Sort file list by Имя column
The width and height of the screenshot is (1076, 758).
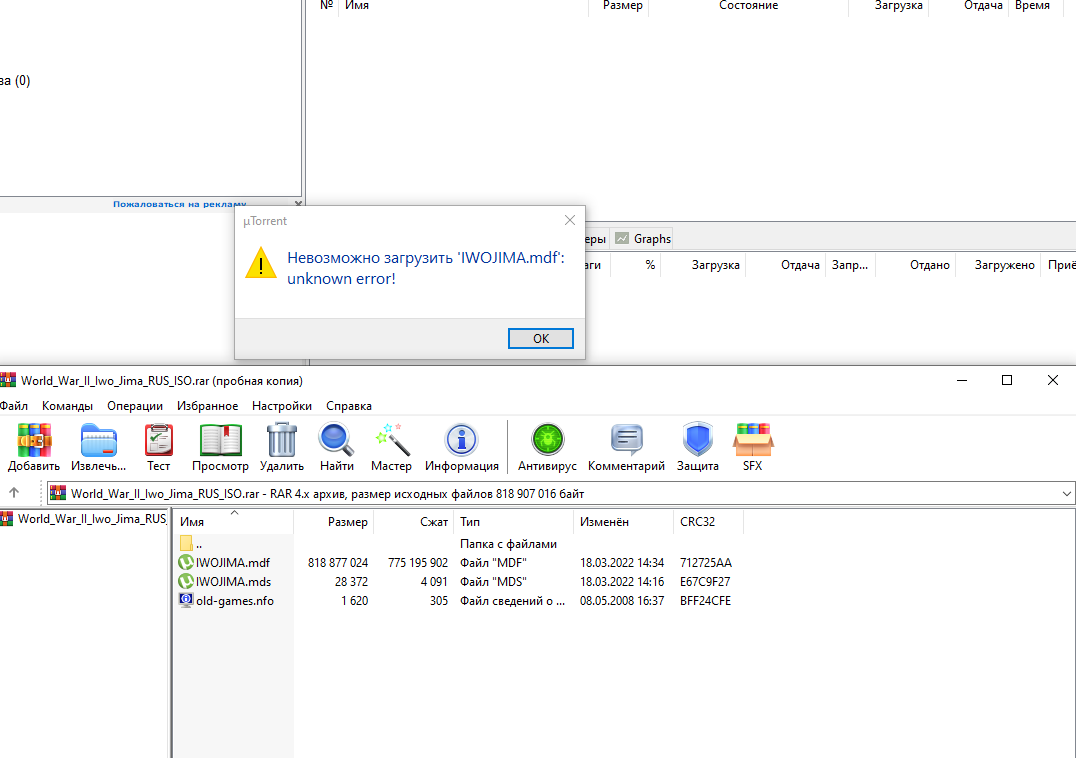(233, 521)
